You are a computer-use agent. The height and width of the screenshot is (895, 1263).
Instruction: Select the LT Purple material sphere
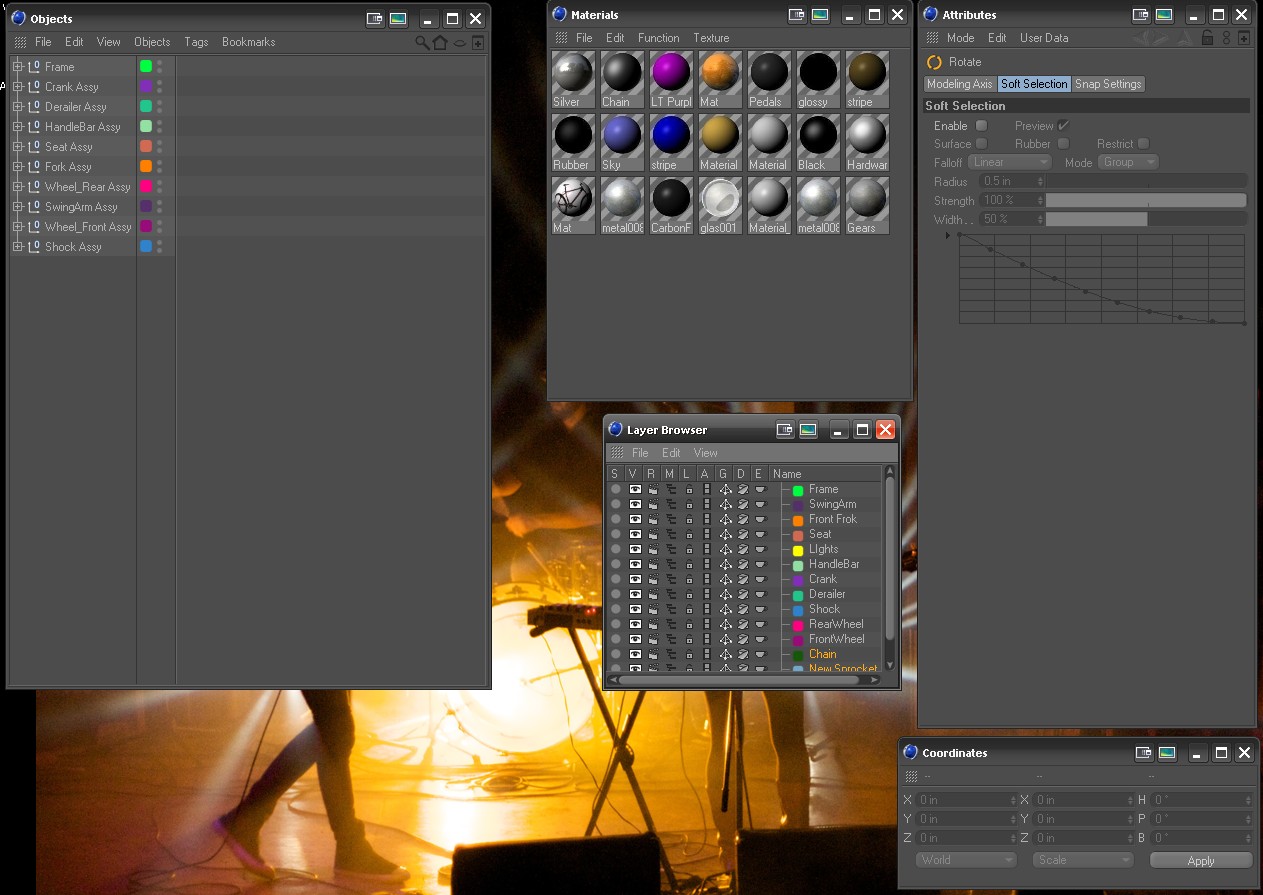[x=670, y=73]
